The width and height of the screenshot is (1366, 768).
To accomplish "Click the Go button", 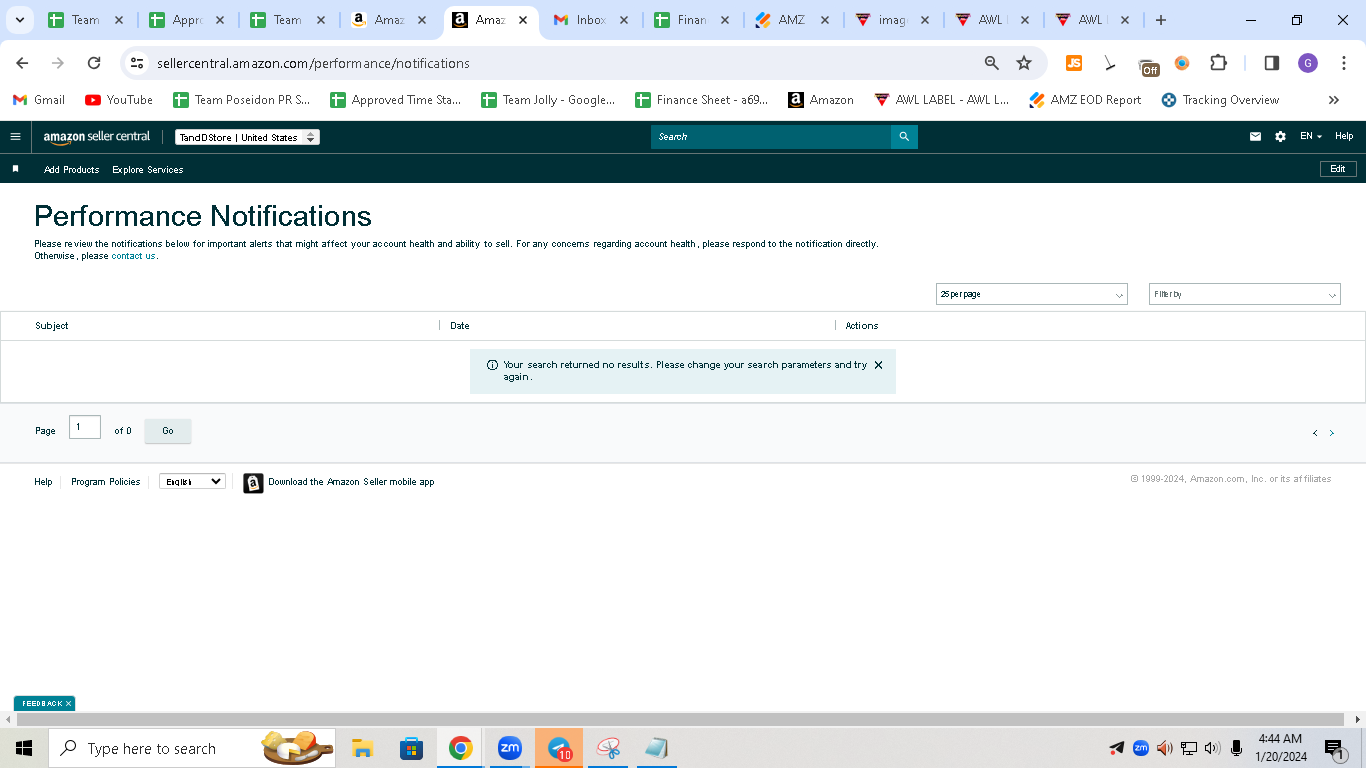I will pos(168,431).
